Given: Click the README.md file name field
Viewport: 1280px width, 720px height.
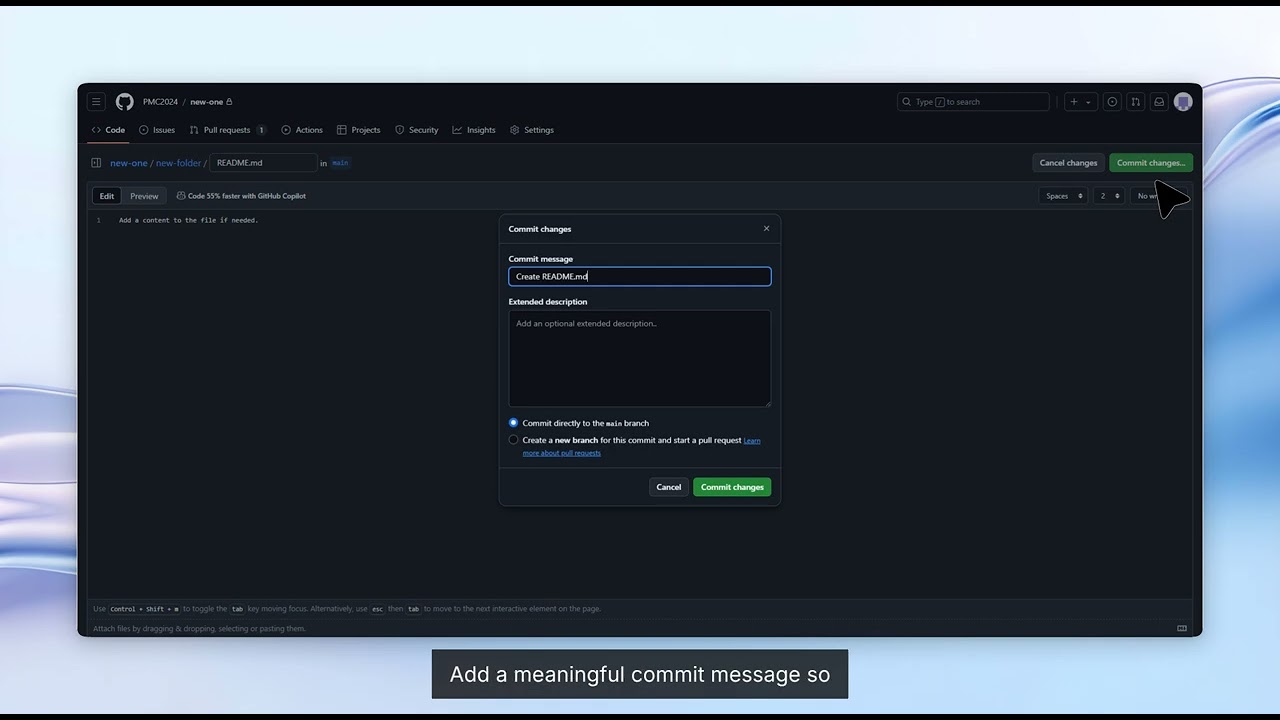Looking at the screenshot, I should [263, 163].
